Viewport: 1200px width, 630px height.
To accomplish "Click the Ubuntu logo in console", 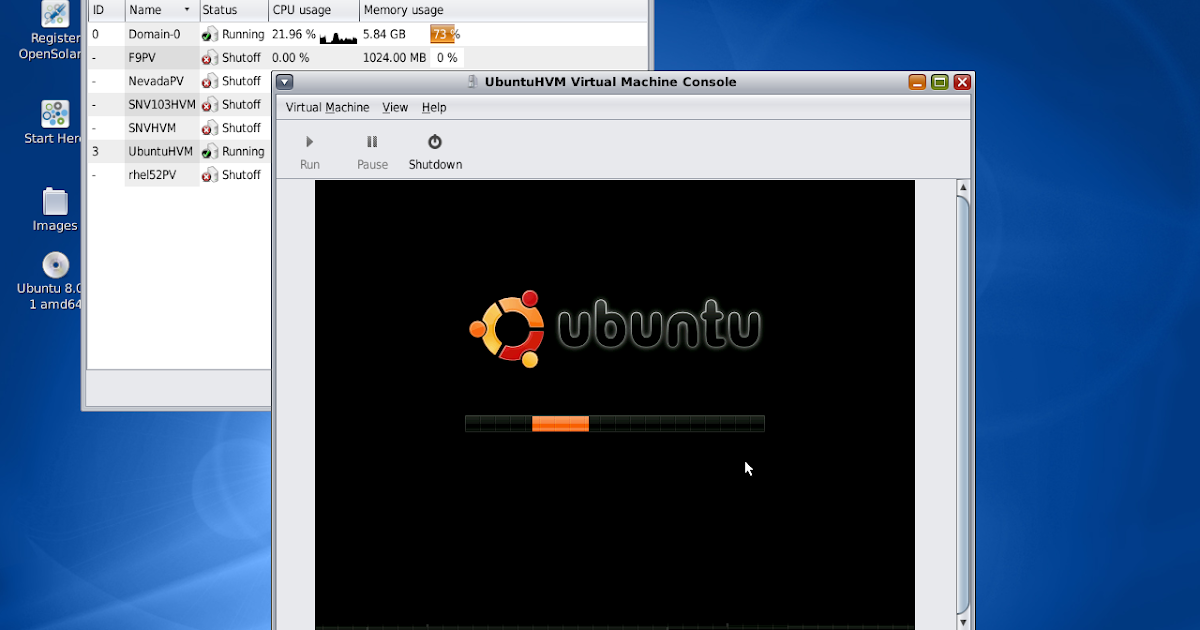I will tap(615, 328).
